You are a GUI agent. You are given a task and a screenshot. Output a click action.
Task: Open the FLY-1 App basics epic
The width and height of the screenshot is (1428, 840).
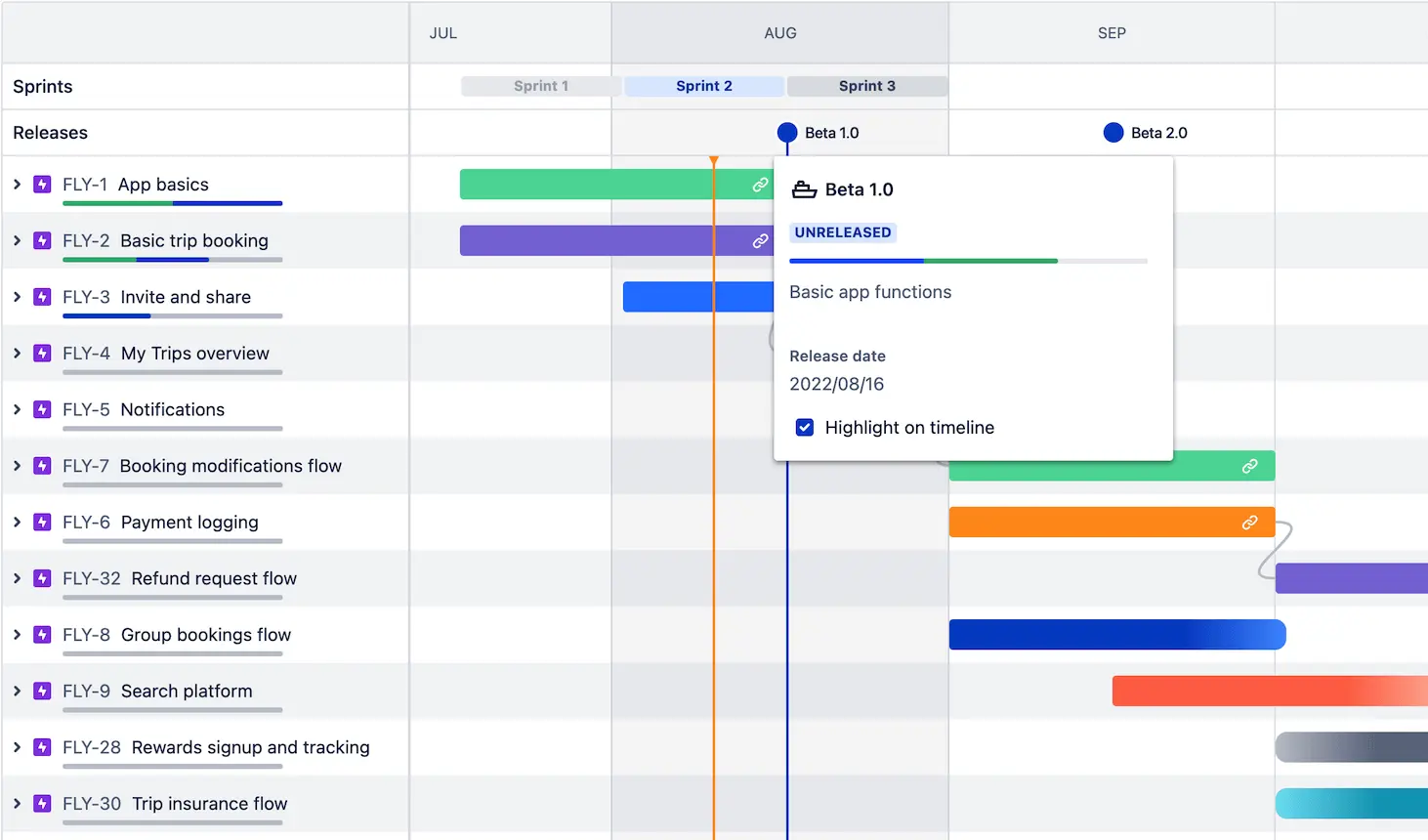click(136, 184)
